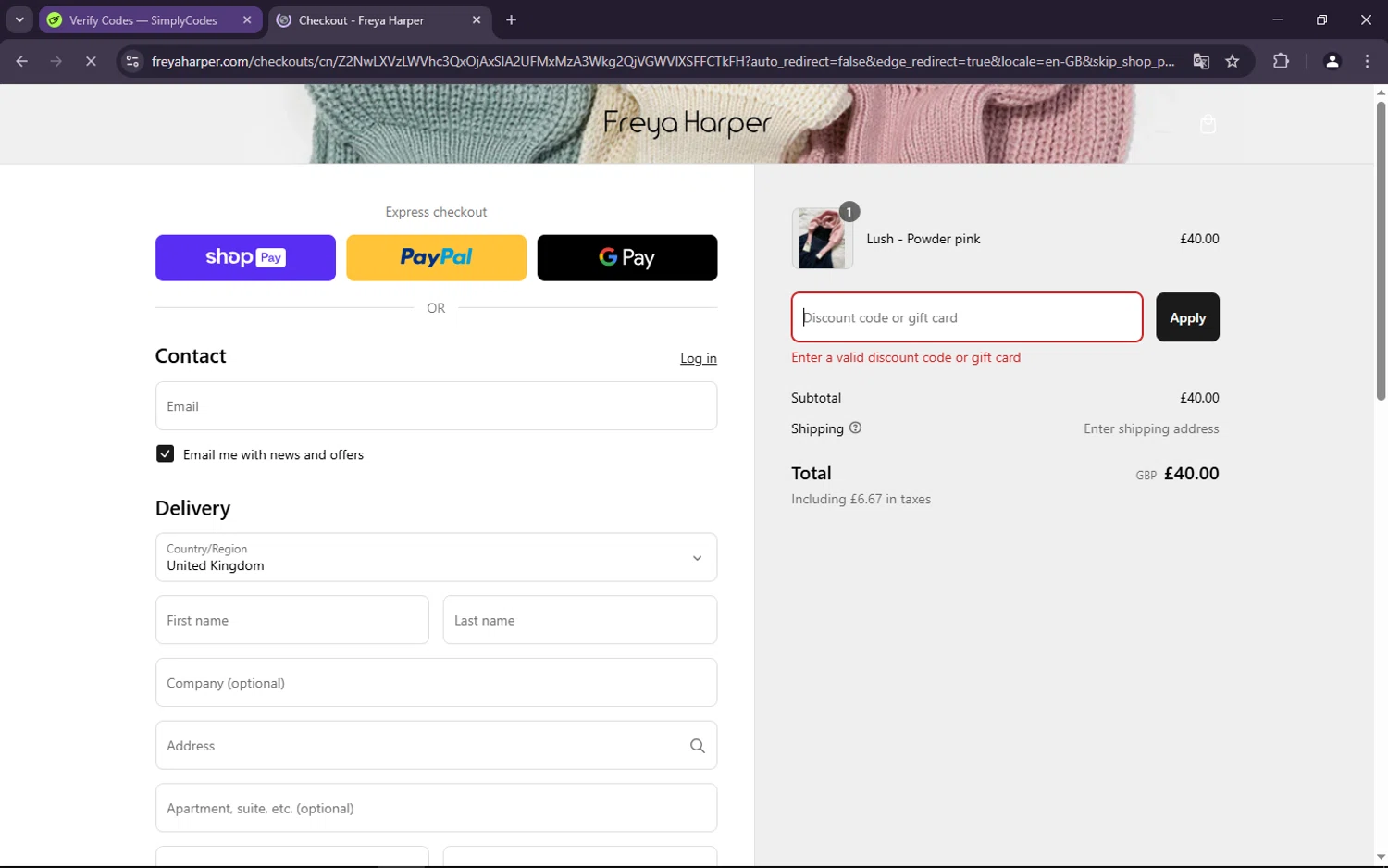
Task: Open a new browser tab
Action: click(x=511, y=20)
